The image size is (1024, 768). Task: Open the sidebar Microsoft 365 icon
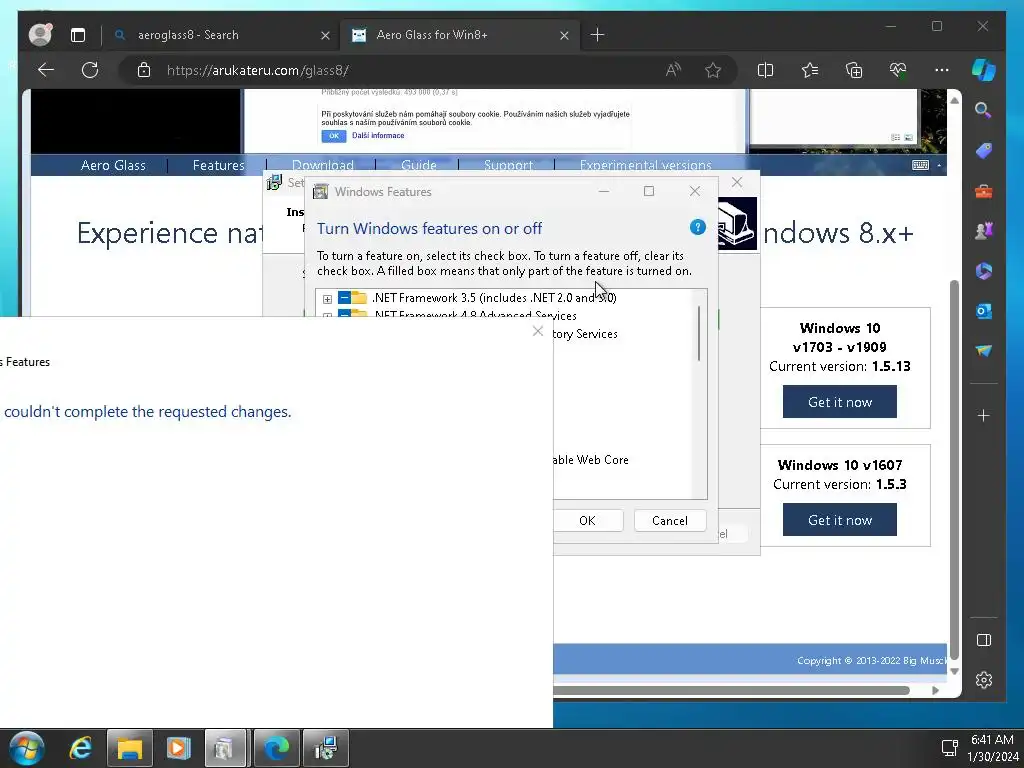[984, 271]
